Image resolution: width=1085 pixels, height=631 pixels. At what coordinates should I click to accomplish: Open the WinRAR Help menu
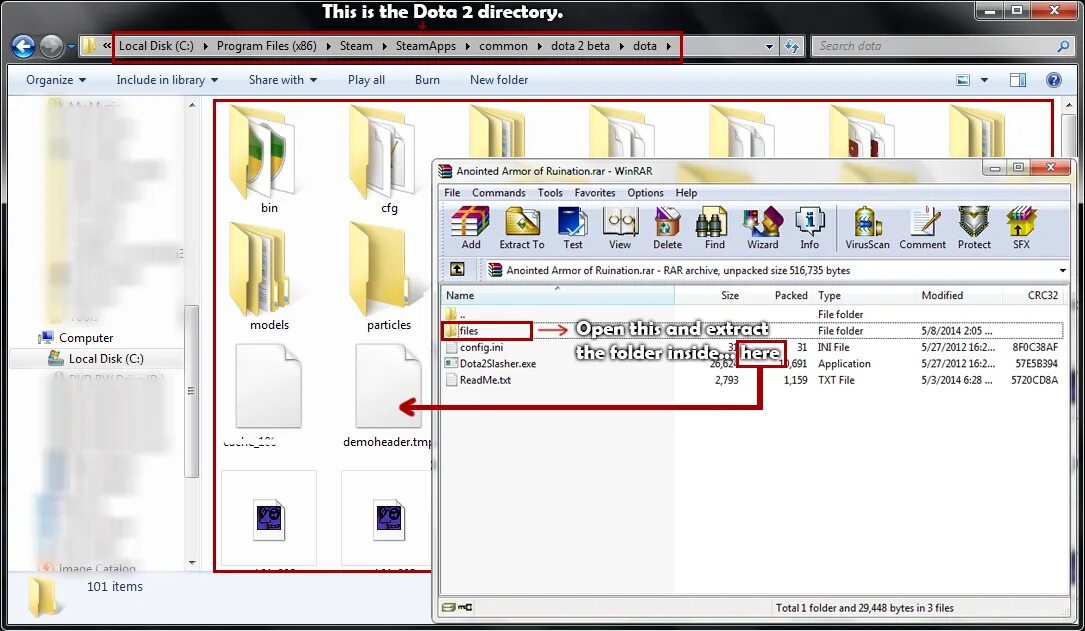686,193
